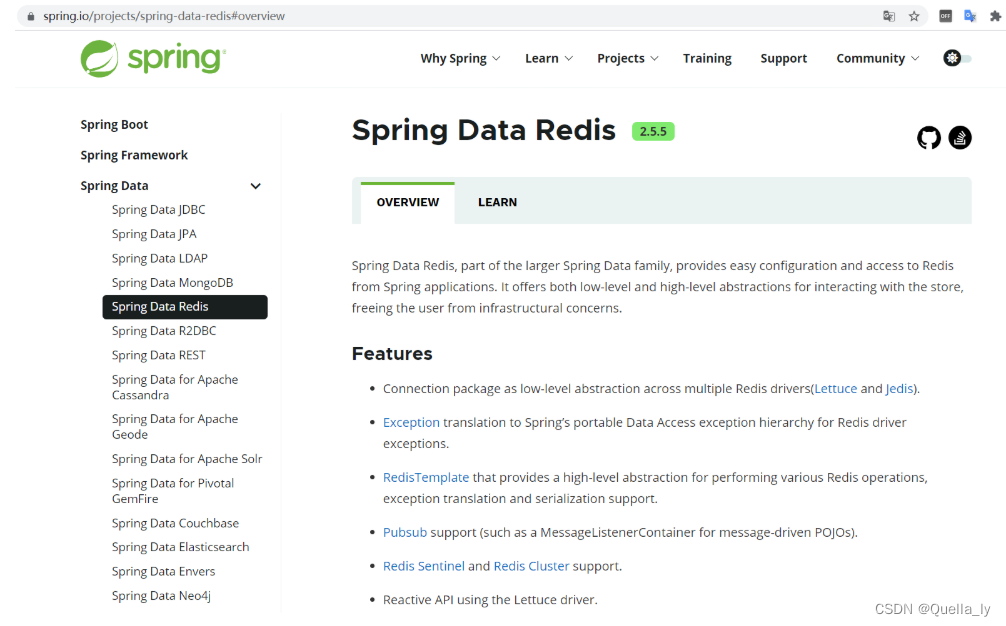Select Spring Data for Apache Solr
This screenshot has height=626, width=1006.
[x=187, y=459]
